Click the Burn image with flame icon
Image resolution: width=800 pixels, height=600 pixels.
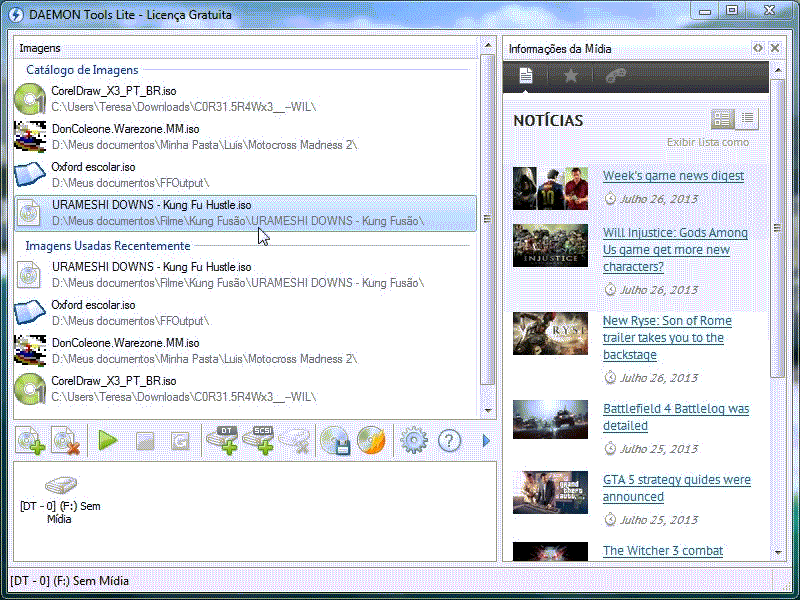371,440
